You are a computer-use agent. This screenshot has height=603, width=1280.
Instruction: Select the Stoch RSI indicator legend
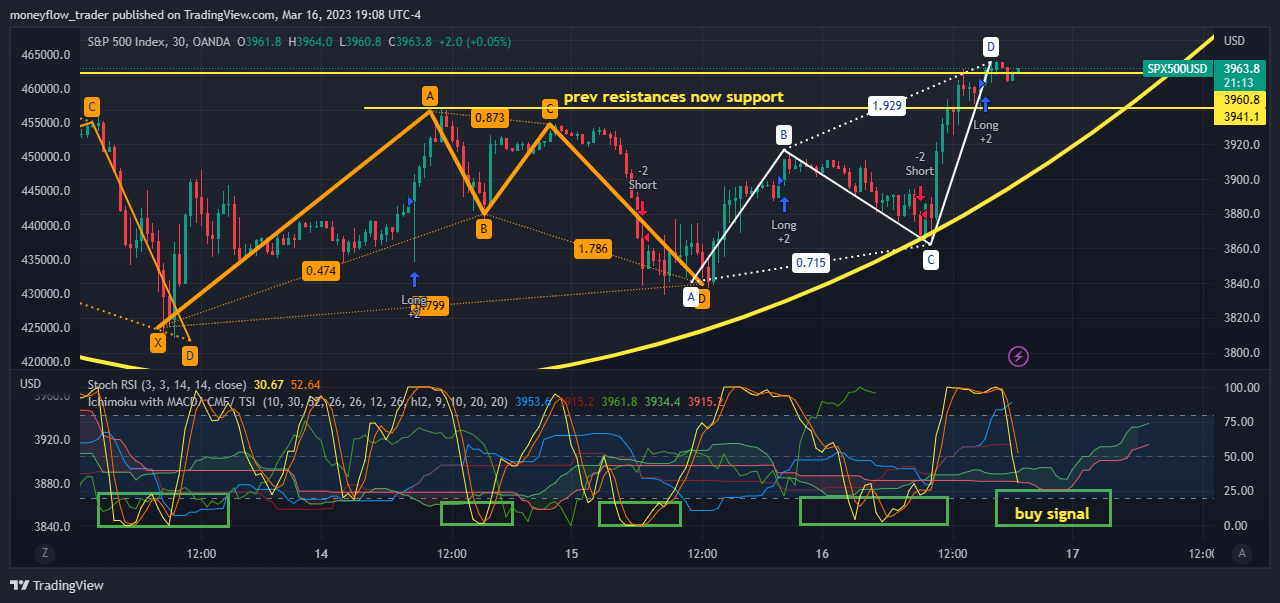pos(167,383)
